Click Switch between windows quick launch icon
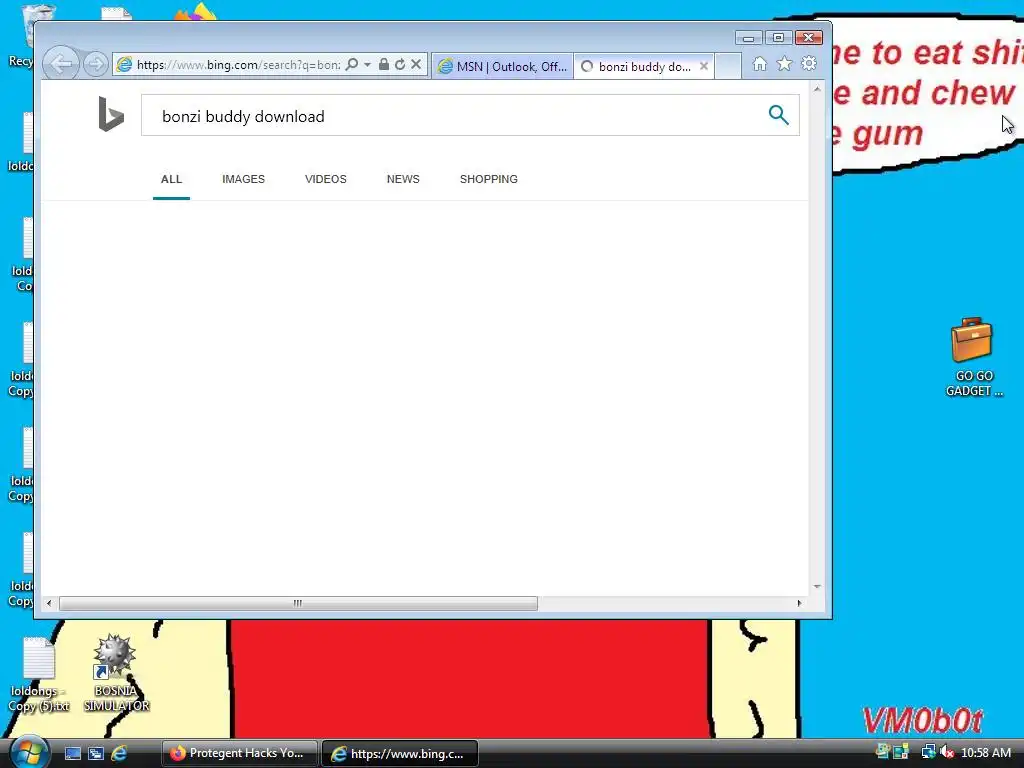1024x768 pixels. click(x=96, y=754)
